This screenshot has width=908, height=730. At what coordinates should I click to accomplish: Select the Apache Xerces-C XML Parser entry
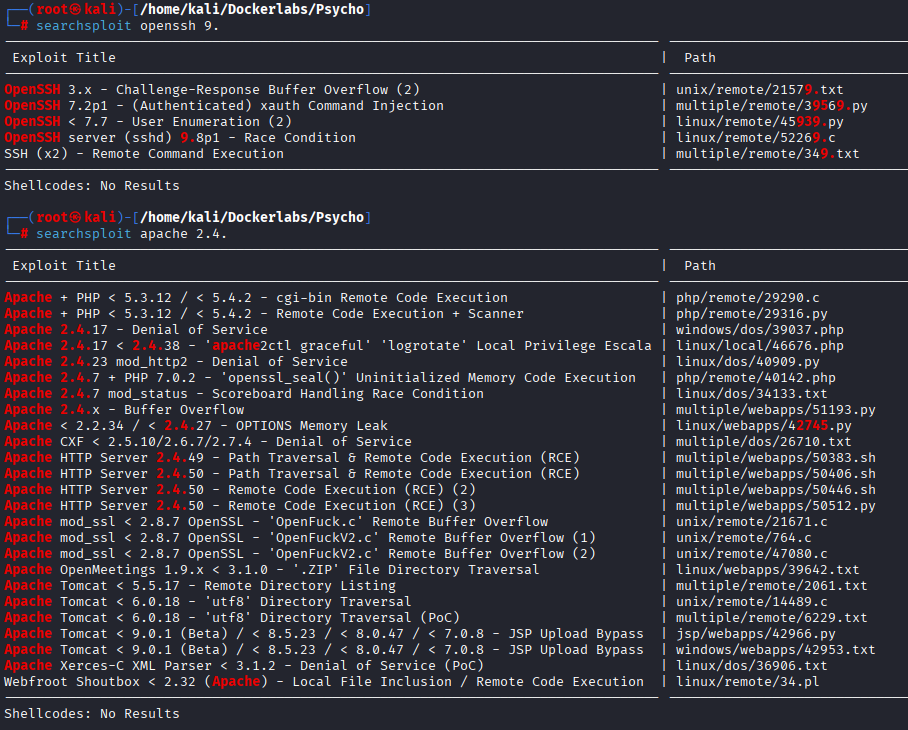pos(244,666)
